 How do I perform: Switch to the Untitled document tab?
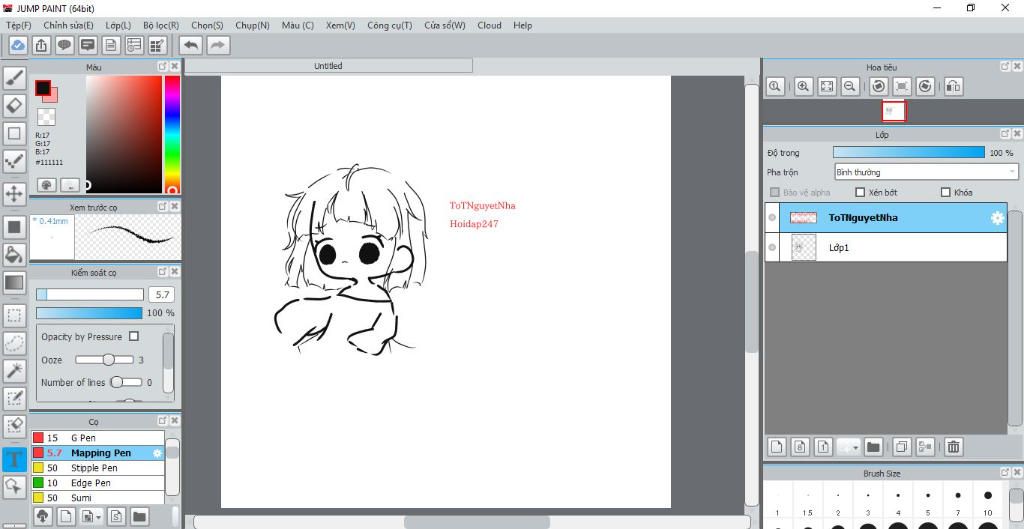(x=328, y=66)
